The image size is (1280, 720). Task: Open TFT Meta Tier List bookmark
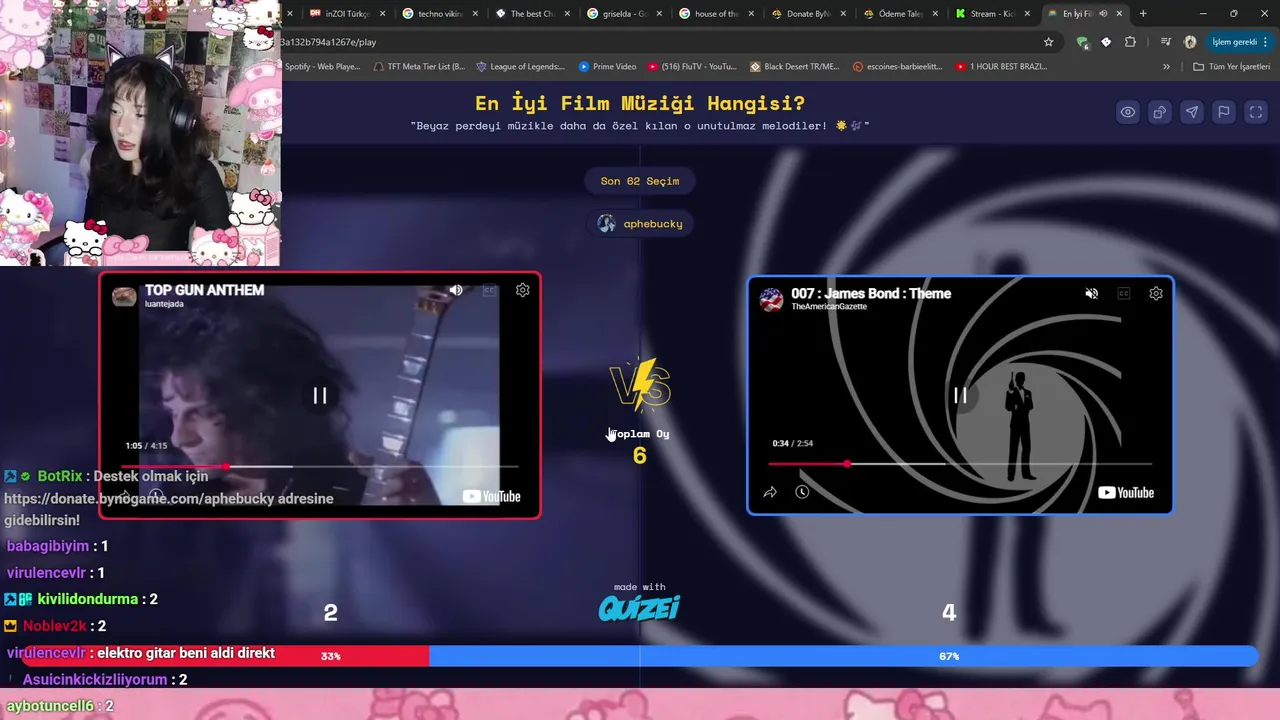pyautogui.click(x=419, y=66)
